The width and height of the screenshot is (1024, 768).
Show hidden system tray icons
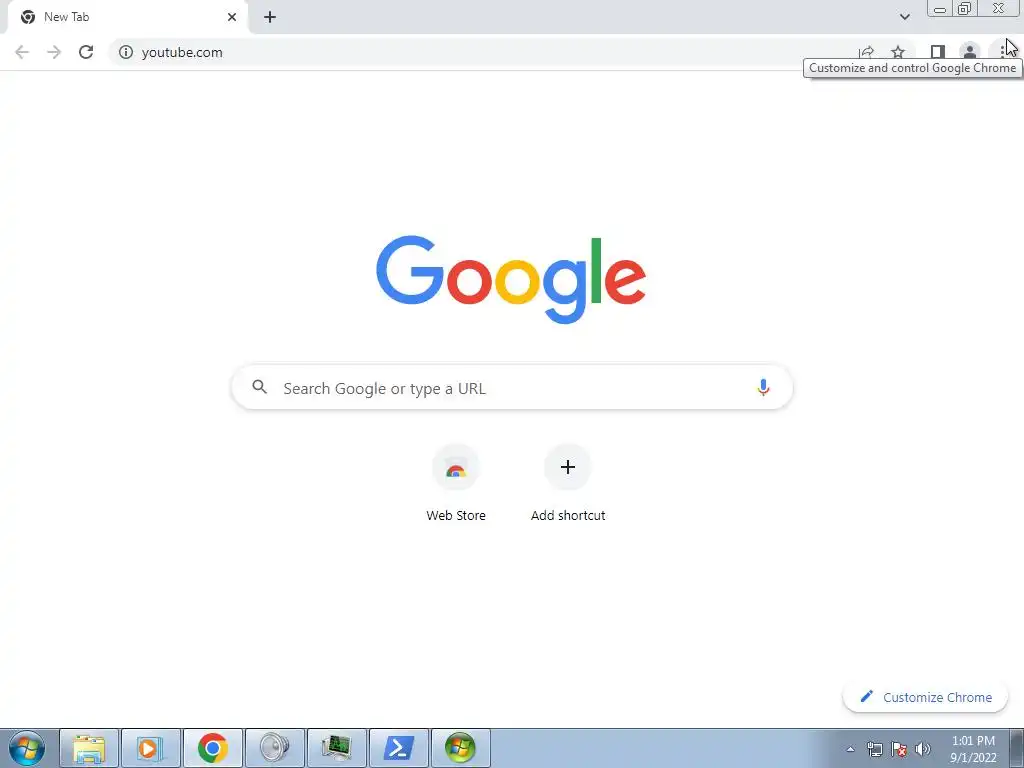click(x=850, y=749)
